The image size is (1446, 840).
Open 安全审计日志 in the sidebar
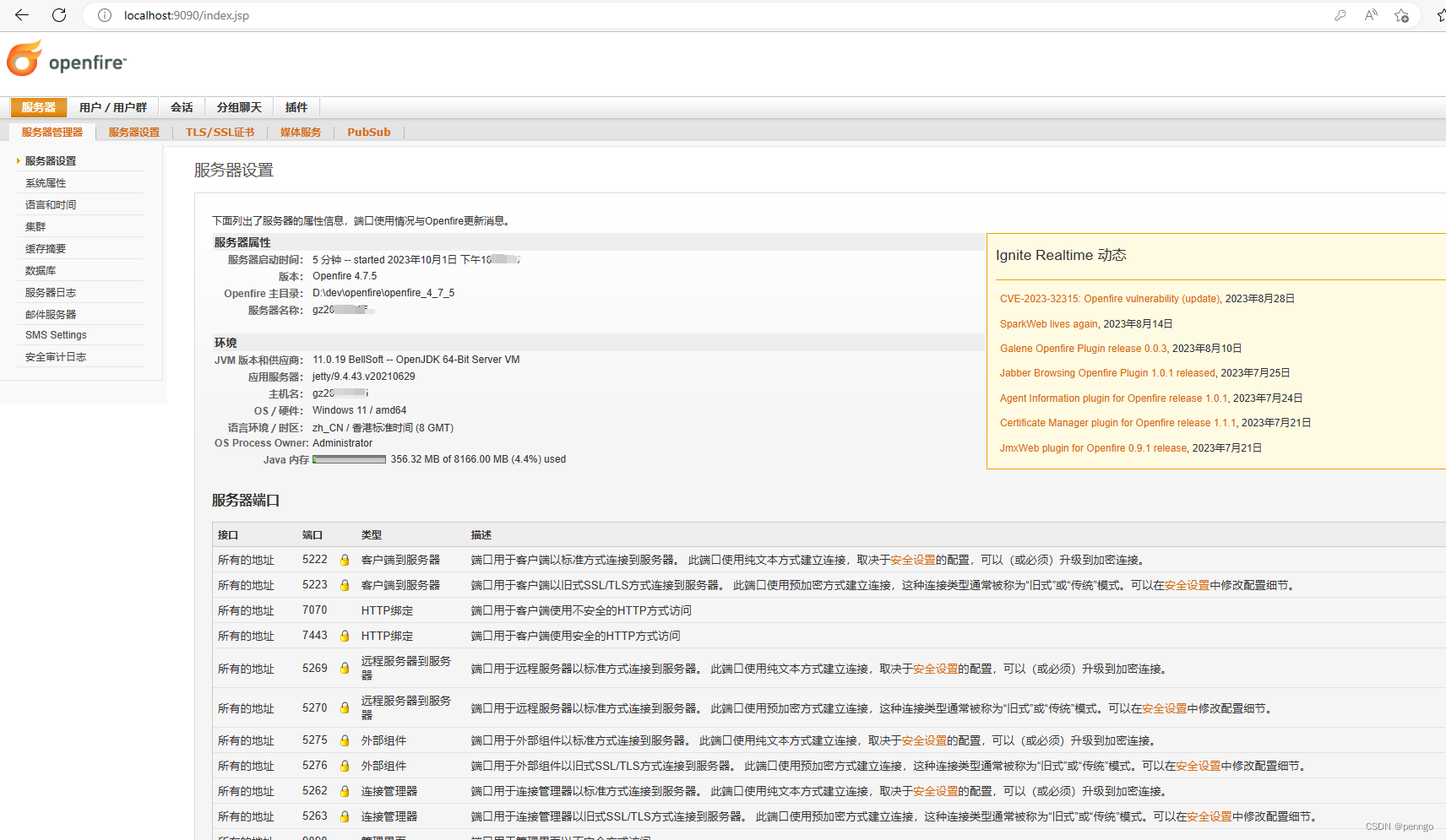[x=56, y=357]
